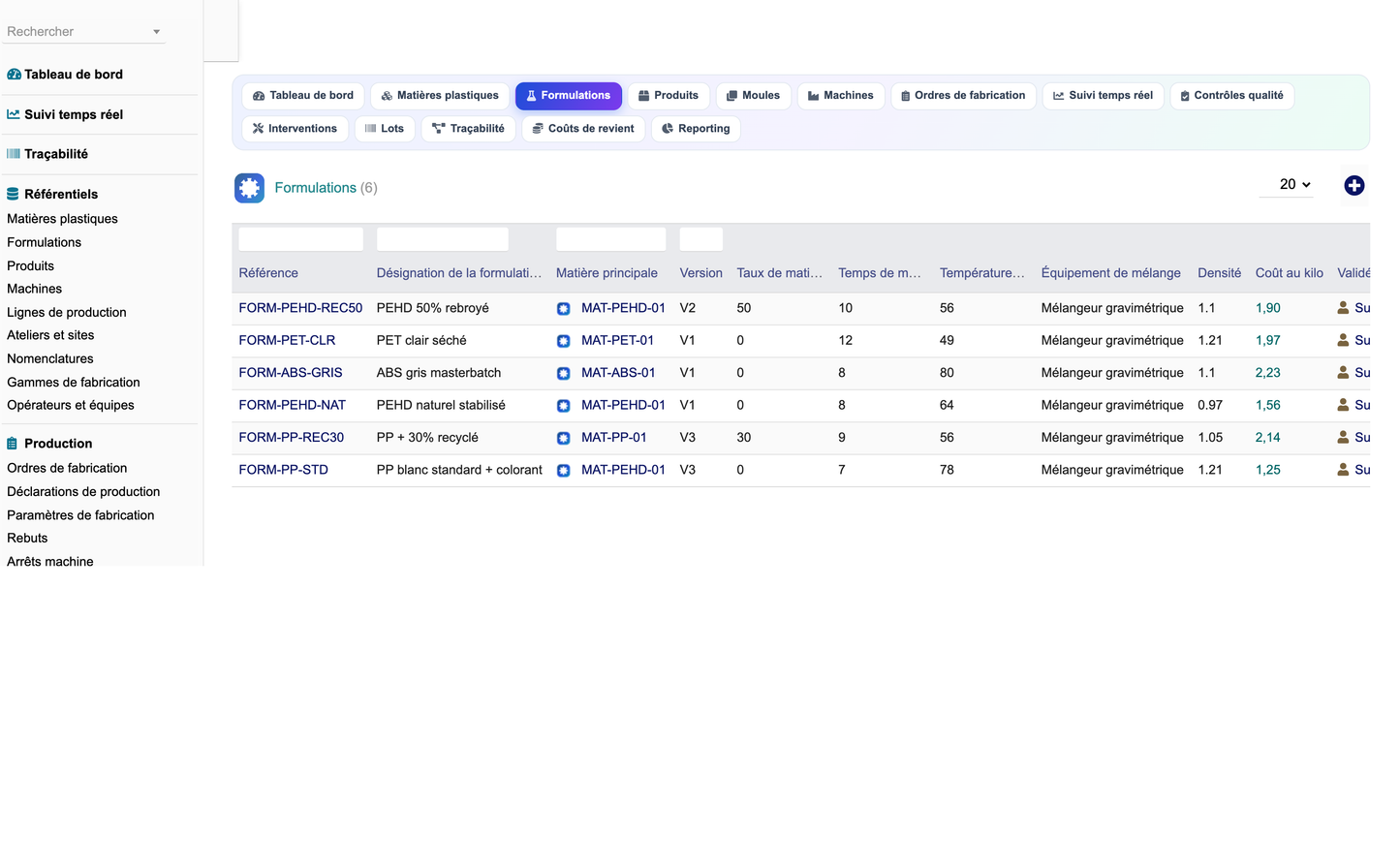Click user icon in FORM-ABS-GRIS row

1343,372
